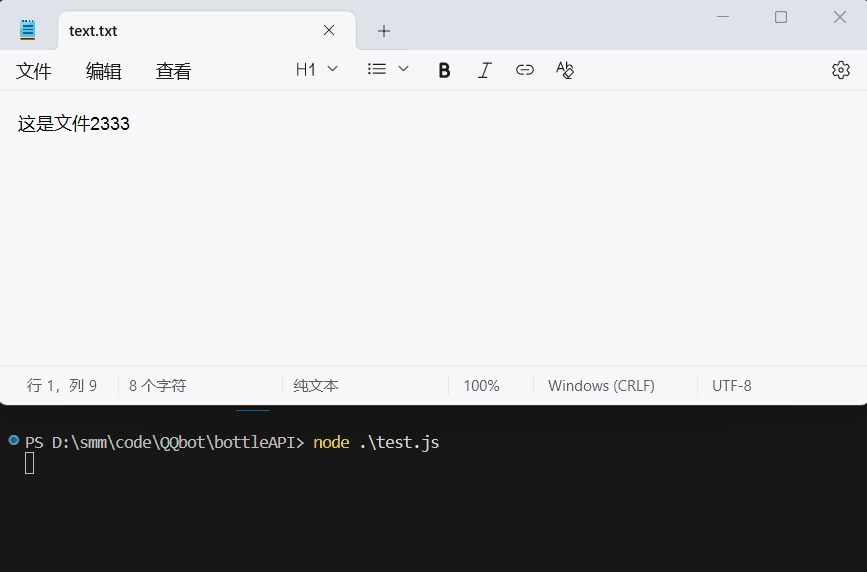This screenshot has width=867, height=572.
Task: Clear formatting with the eraser icon
Action: [x=565, y=70]
